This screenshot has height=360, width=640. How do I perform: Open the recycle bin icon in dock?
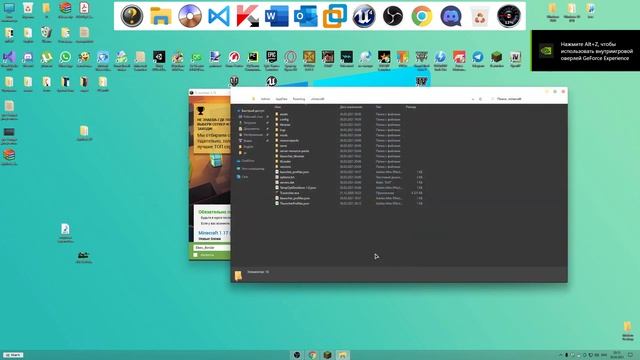tap(480, 17)
